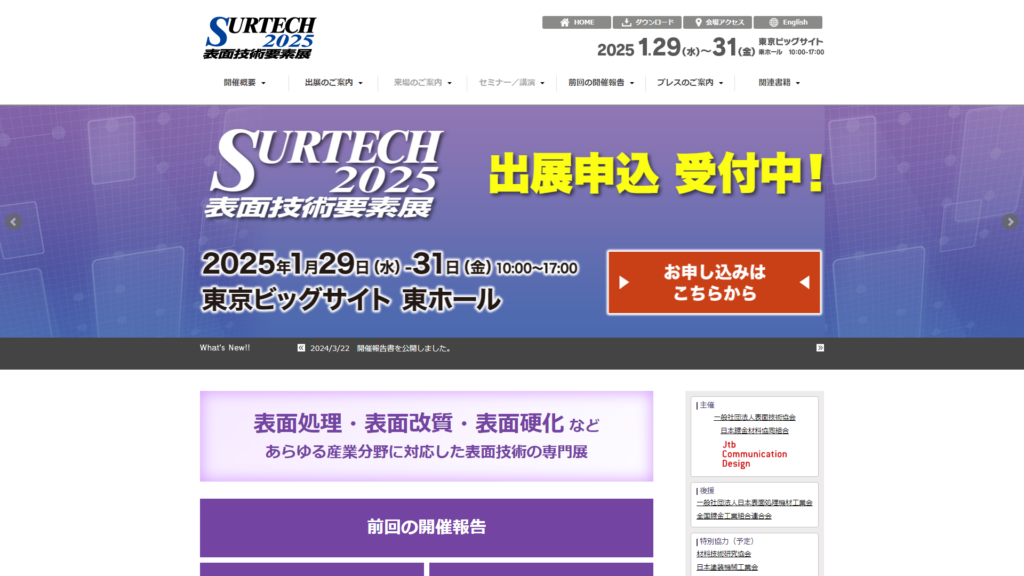Open 日本塗装機械工業会 link

click(x=727, y=568)
